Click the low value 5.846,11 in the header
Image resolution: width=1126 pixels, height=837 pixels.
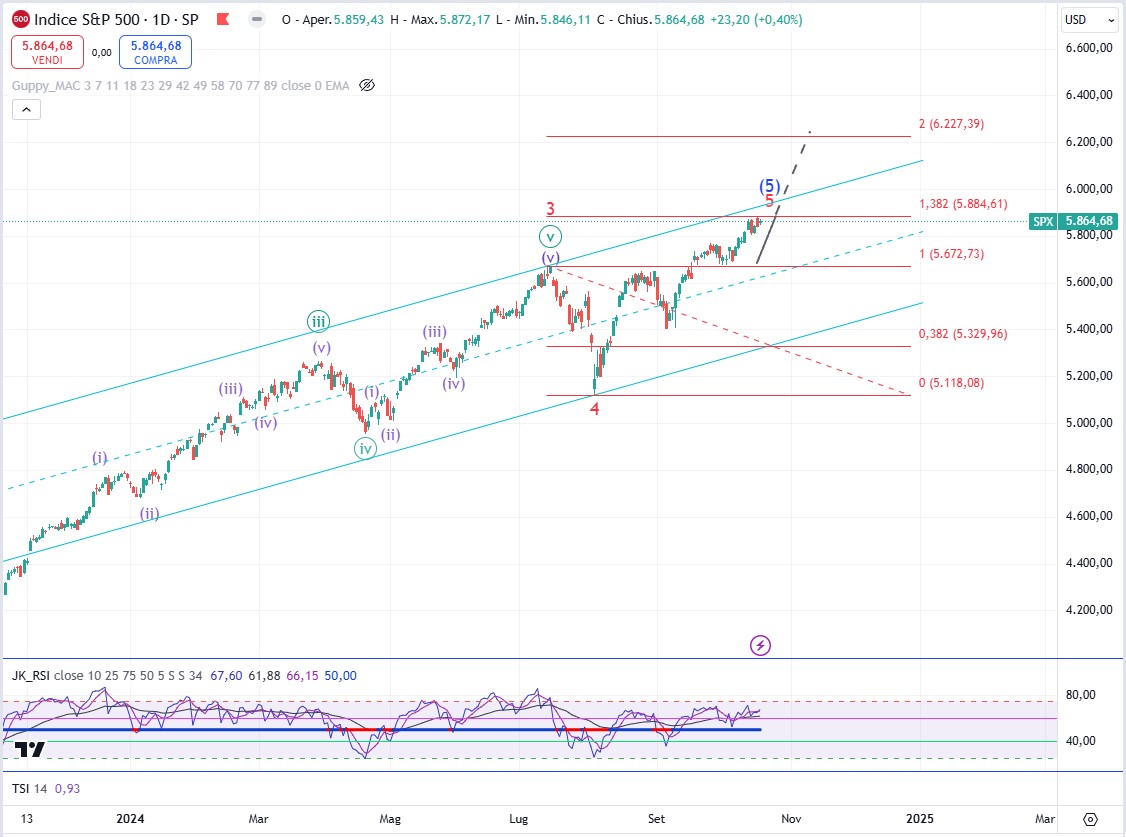[566, 19]
